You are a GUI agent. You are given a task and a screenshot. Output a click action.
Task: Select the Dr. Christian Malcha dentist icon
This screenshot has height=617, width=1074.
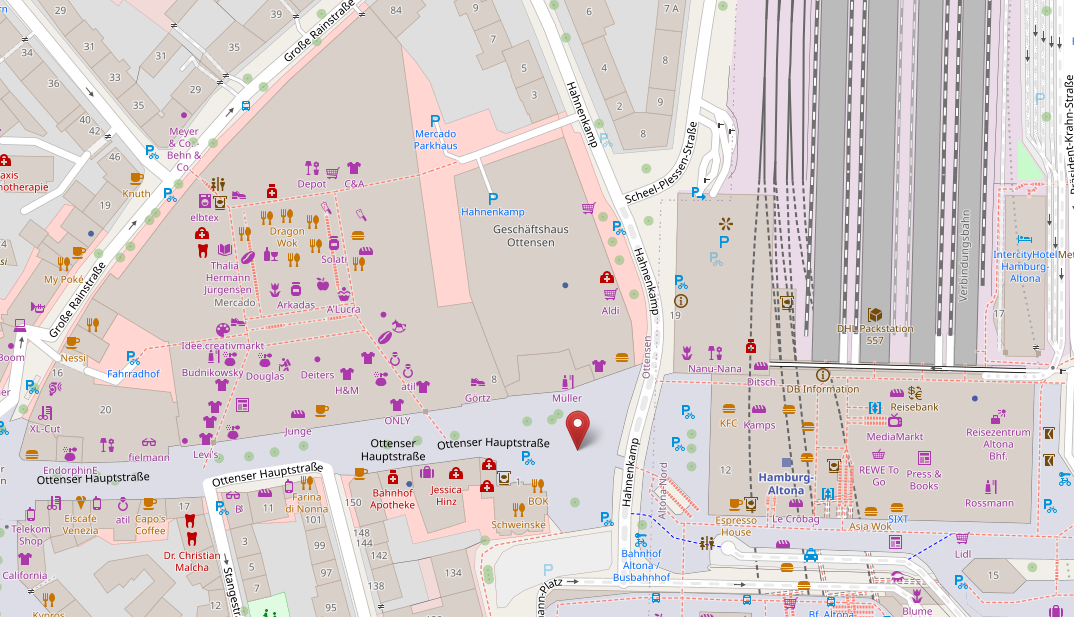[191, 538]
